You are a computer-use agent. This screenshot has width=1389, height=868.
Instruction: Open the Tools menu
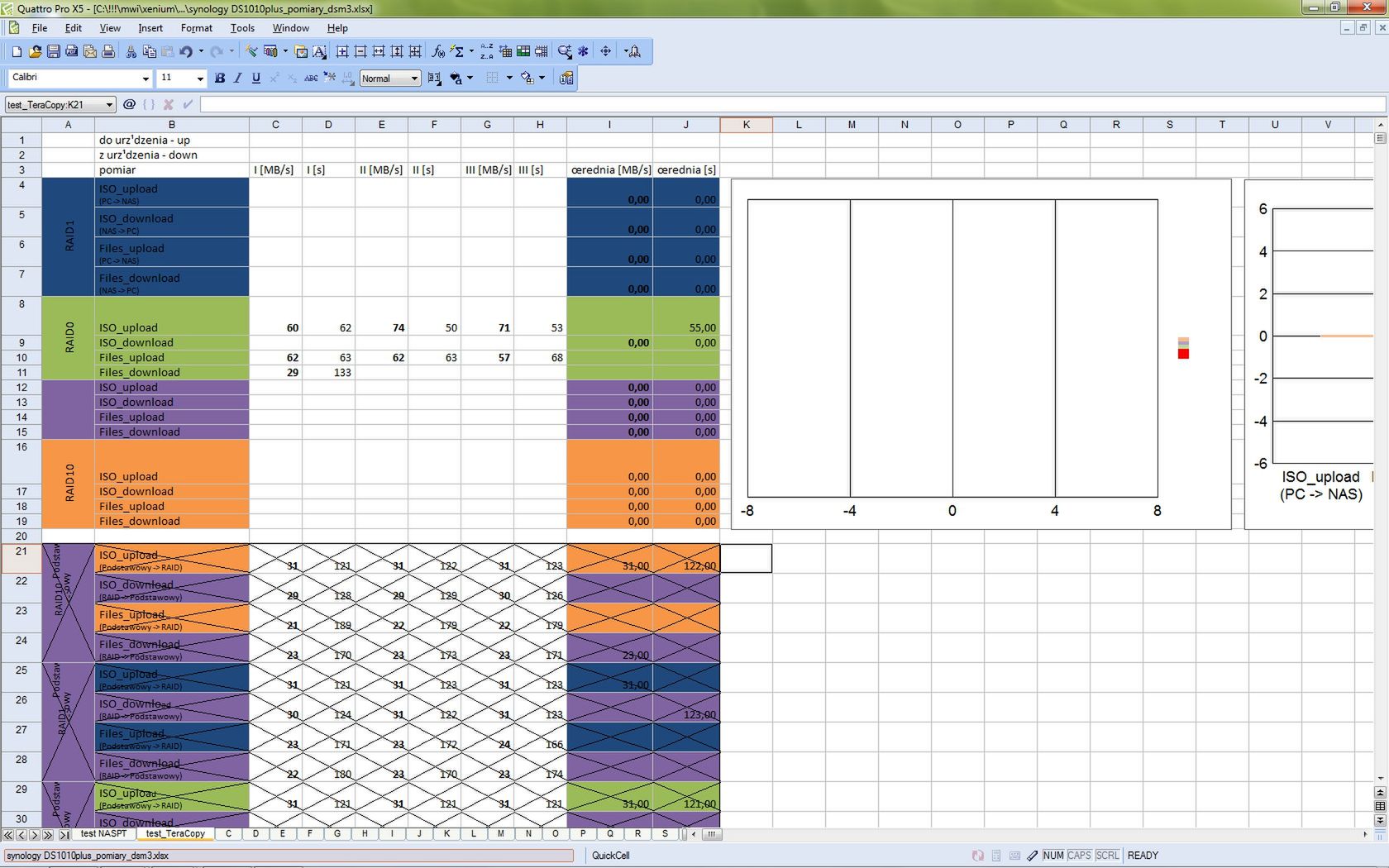point(242,28)
